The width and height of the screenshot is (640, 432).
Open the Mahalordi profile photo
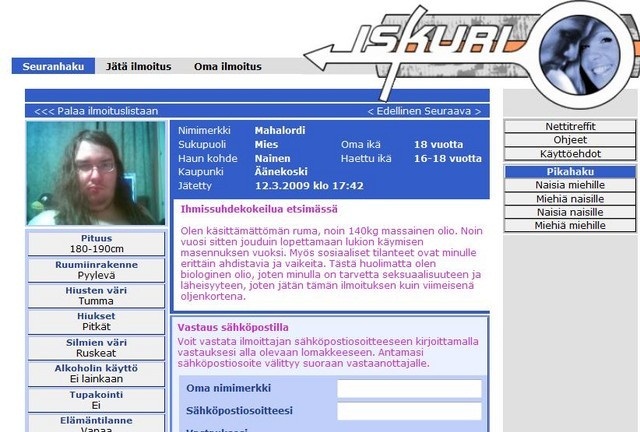tap(96, 173)
